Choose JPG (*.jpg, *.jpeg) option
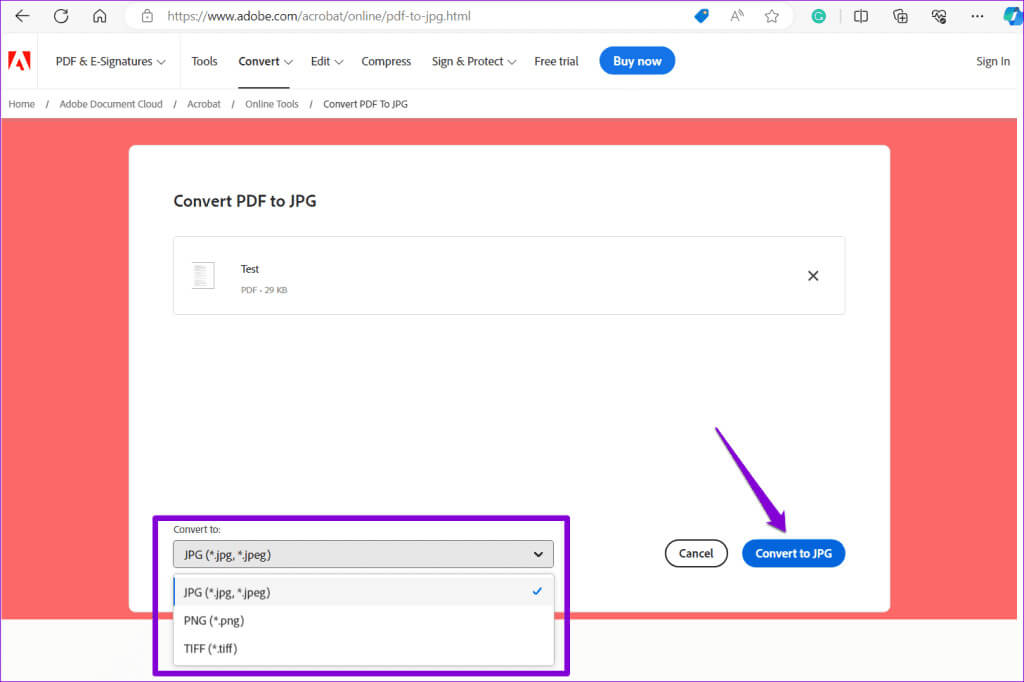The width and height of the screenshot is (1024, 682). pyautogui.click(x=363, y=592)
